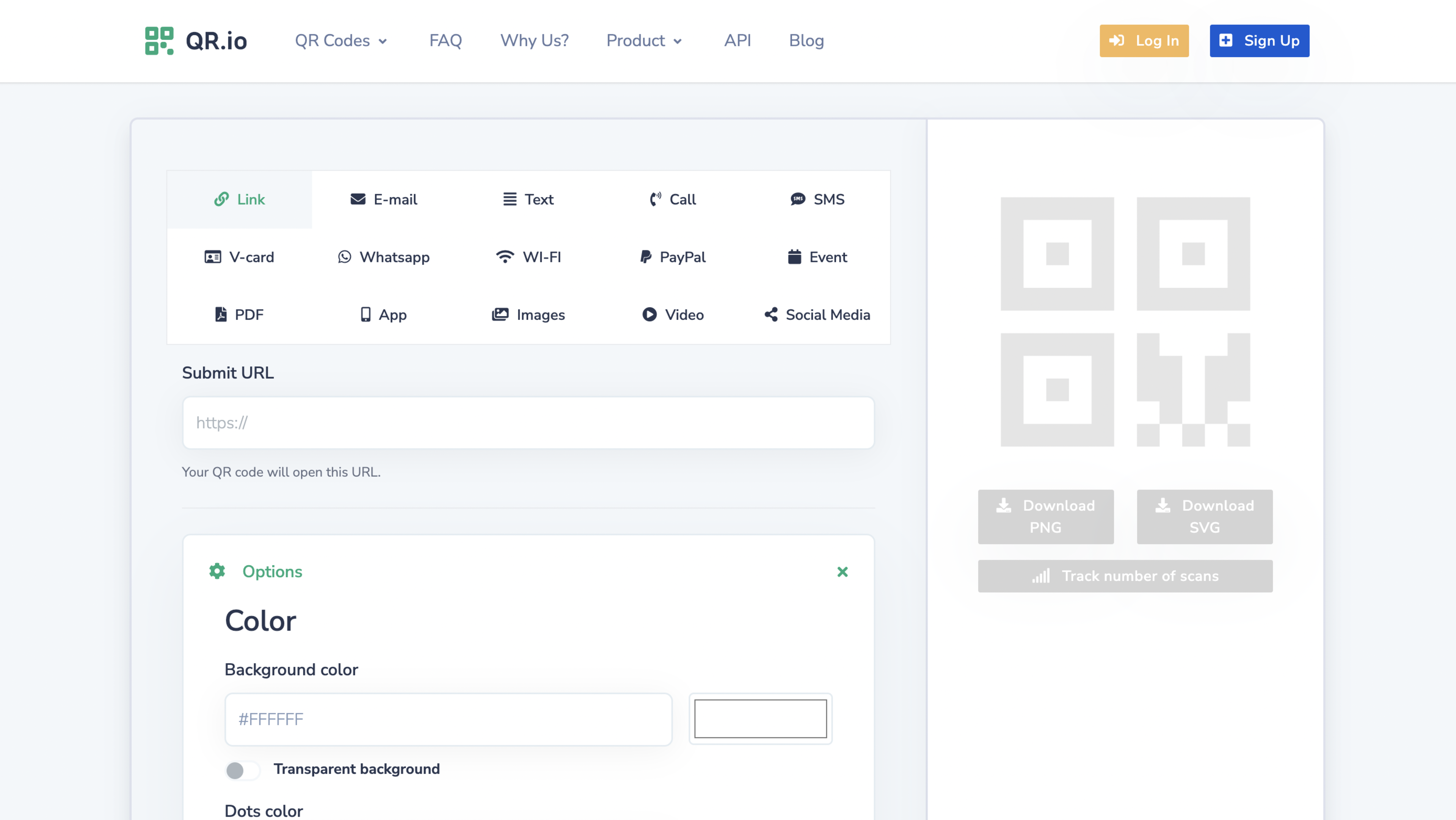Viewport: 1456px width, 820px height.
Task: Select the E-mail QR code icon
Action: 357,199
